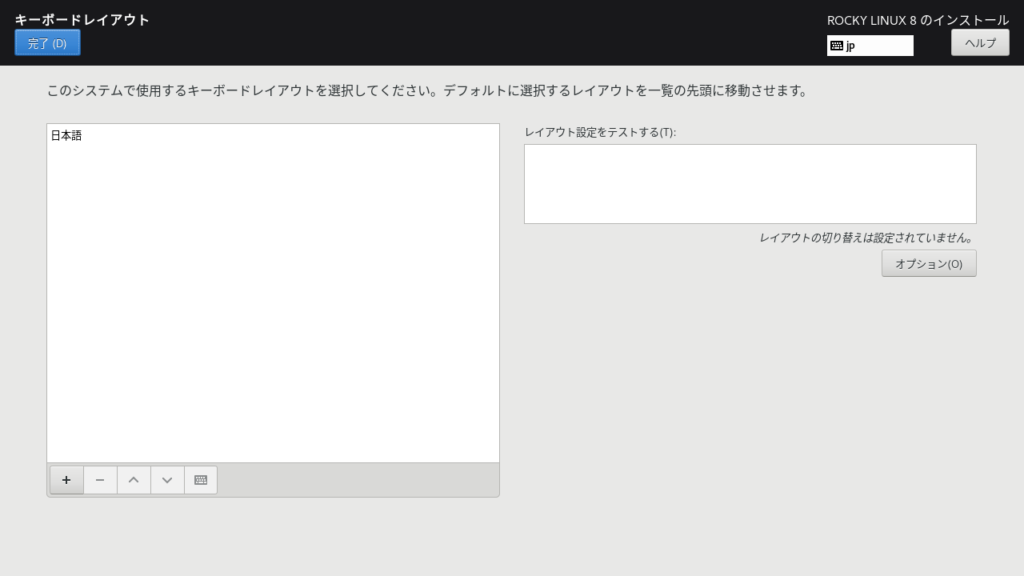The height and width of the screenshot is (576, 1024).
Task: Click the キーボードレイアウト page title
Action: [82, 19]
